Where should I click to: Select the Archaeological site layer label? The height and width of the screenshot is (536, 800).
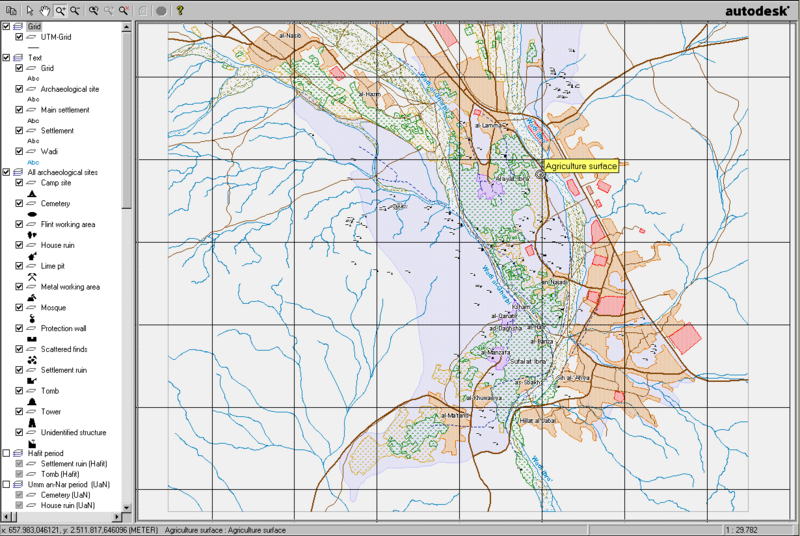(x=70, y=88)
